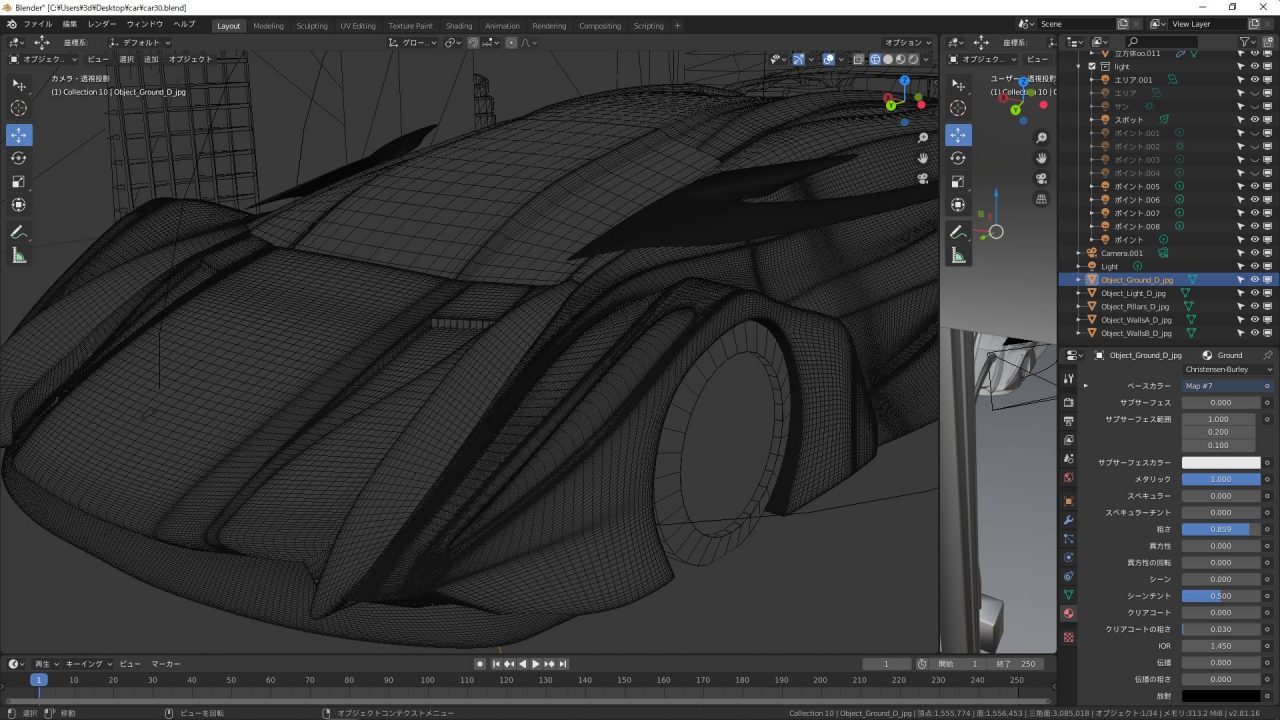Switch to the Modeling workspace tab
The width and height of the screenshot is (1280, 720).
(x=268, y=26)
